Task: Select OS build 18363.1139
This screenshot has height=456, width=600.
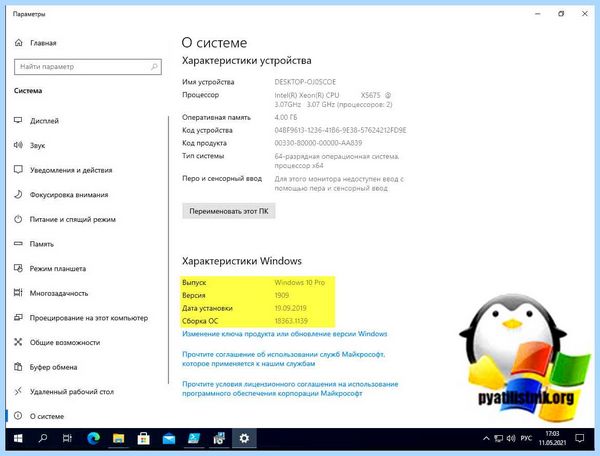Action: click(x=291, y=321)
